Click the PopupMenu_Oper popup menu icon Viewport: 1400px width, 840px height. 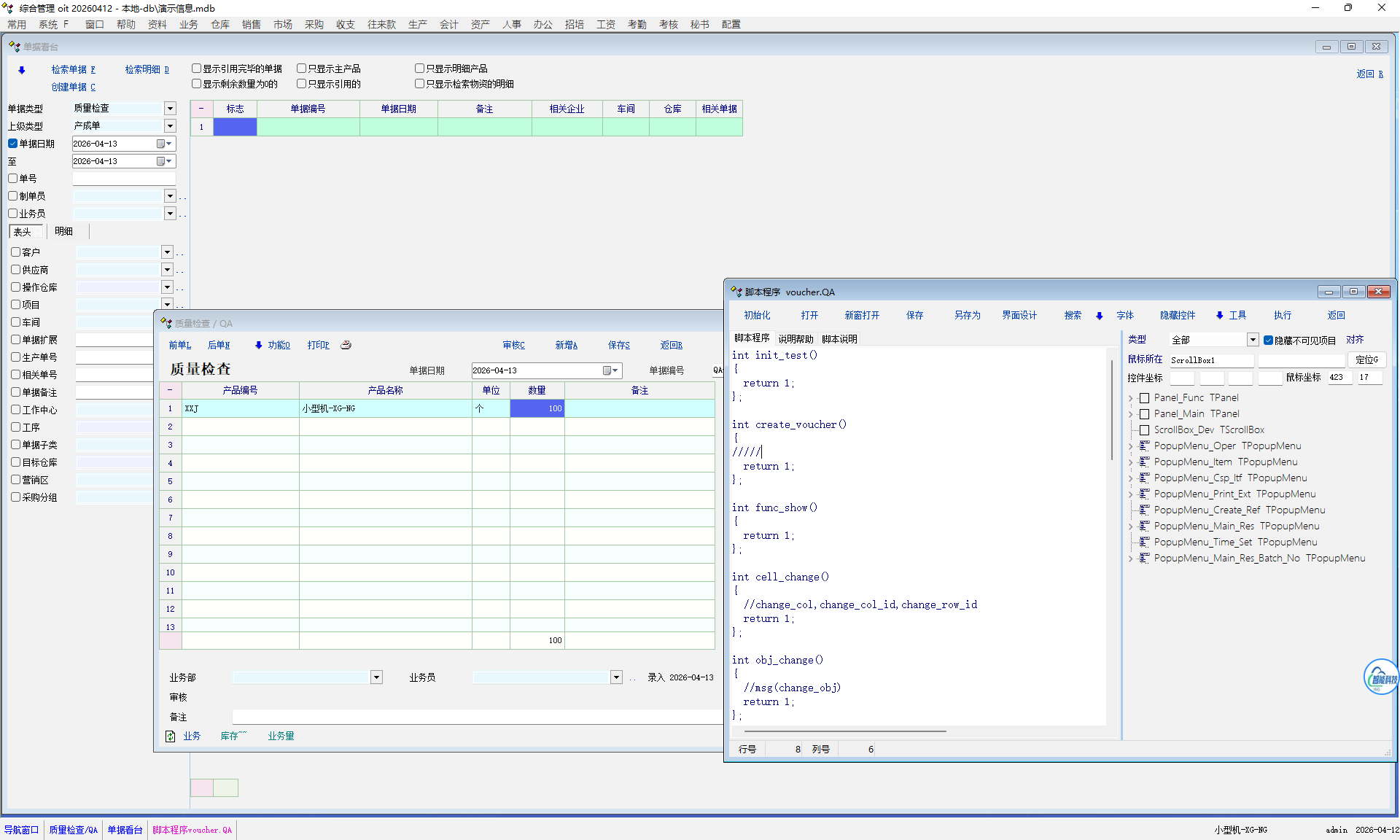click(1144, 446)
